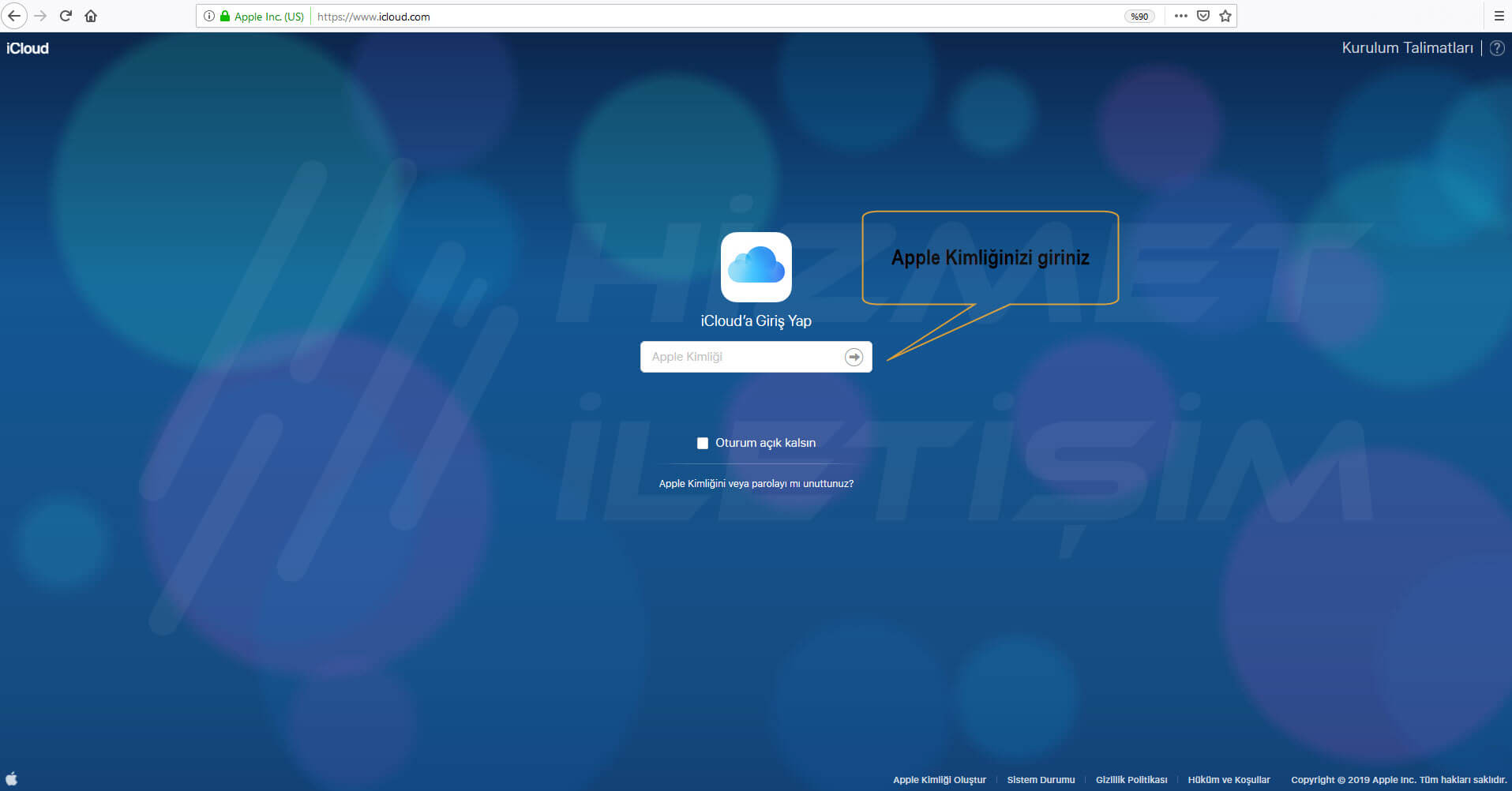Show site information via the info icon

209,16
